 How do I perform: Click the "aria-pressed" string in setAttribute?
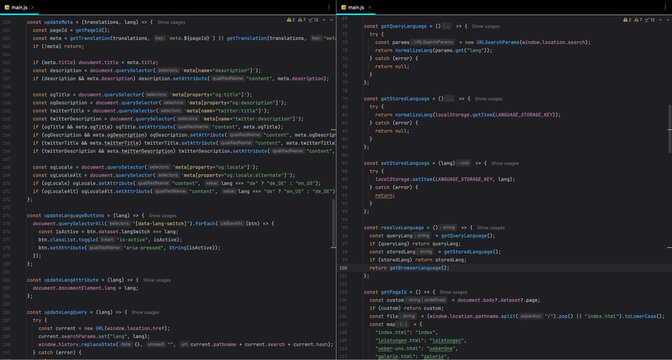tap(144, 248)
